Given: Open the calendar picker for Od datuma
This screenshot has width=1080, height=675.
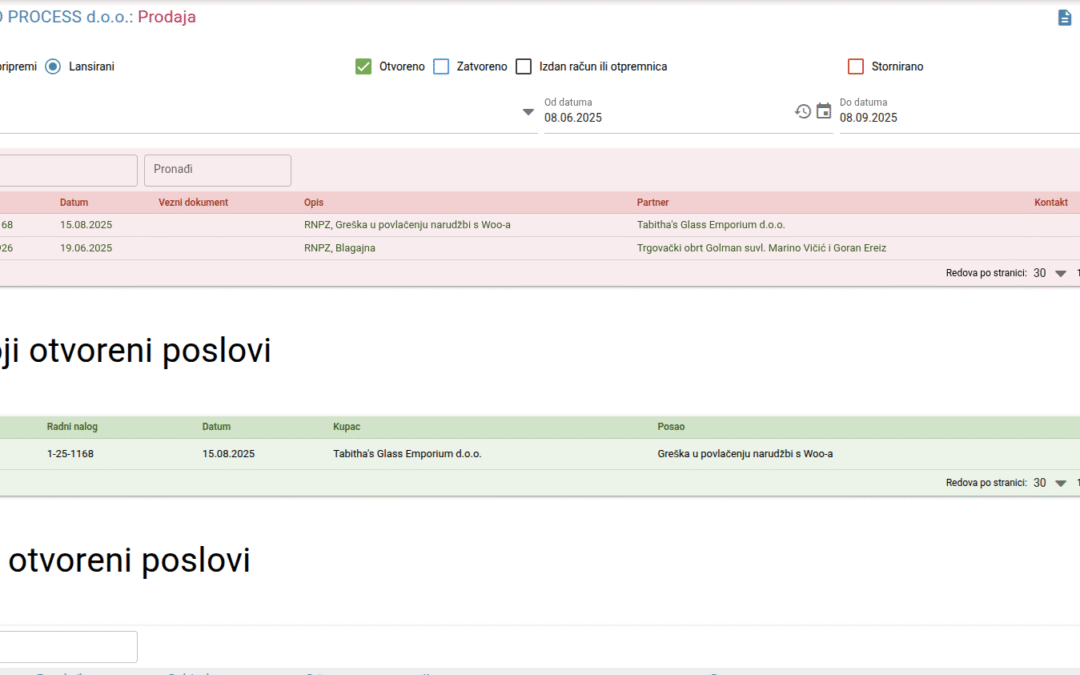Looking at the screenshot, I should pyautogui.click(x=824, y=111).
